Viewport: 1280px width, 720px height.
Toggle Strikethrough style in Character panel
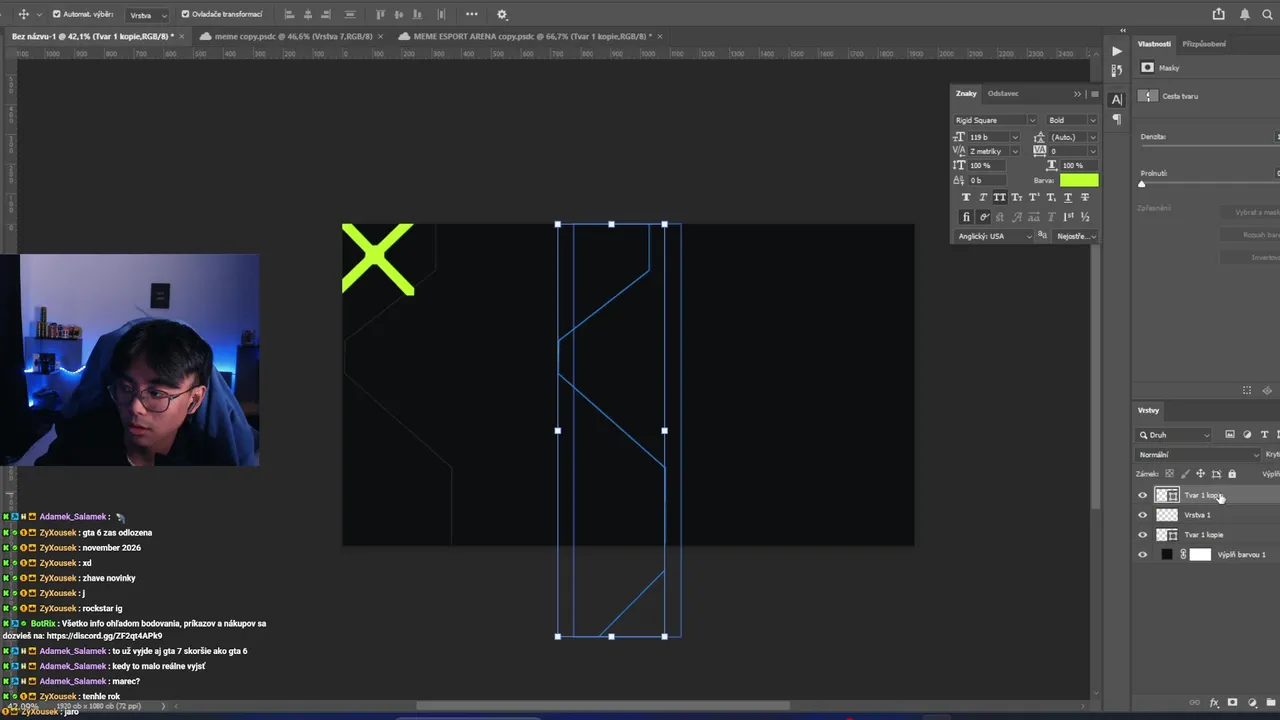click(1085, 197)
